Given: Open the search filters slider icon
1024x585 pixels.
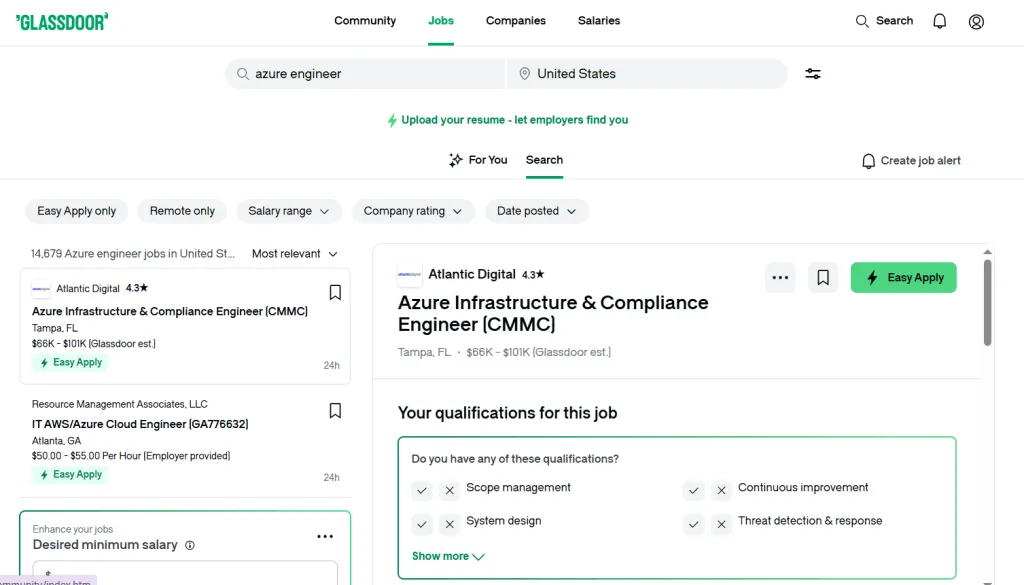Looking at the screenshot, I should [x=813, y=74].
